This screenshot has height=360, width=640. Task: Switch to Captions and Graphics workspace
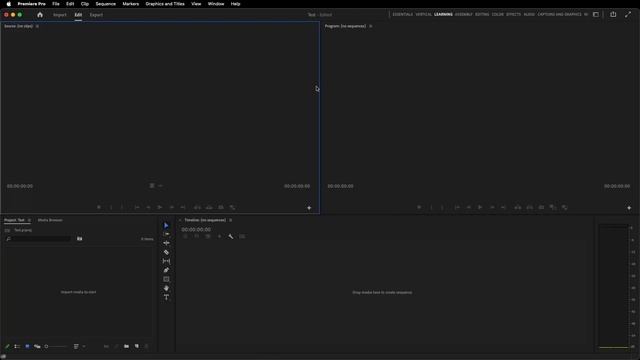[x=559, y=14]
